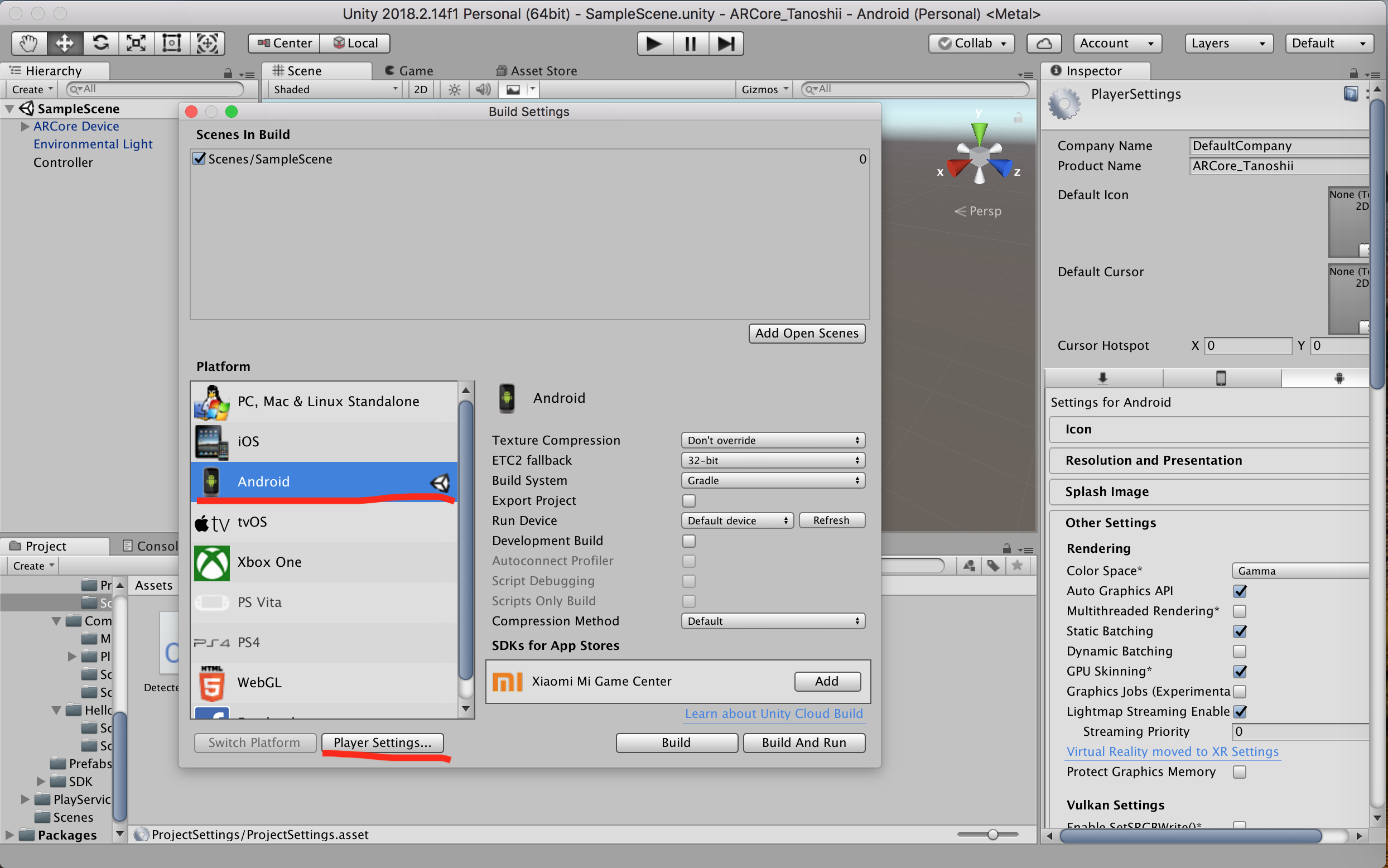This screenshot has height=868, width=1388.
Task: Open the Asset Store tab
Action: pos(536,71)
